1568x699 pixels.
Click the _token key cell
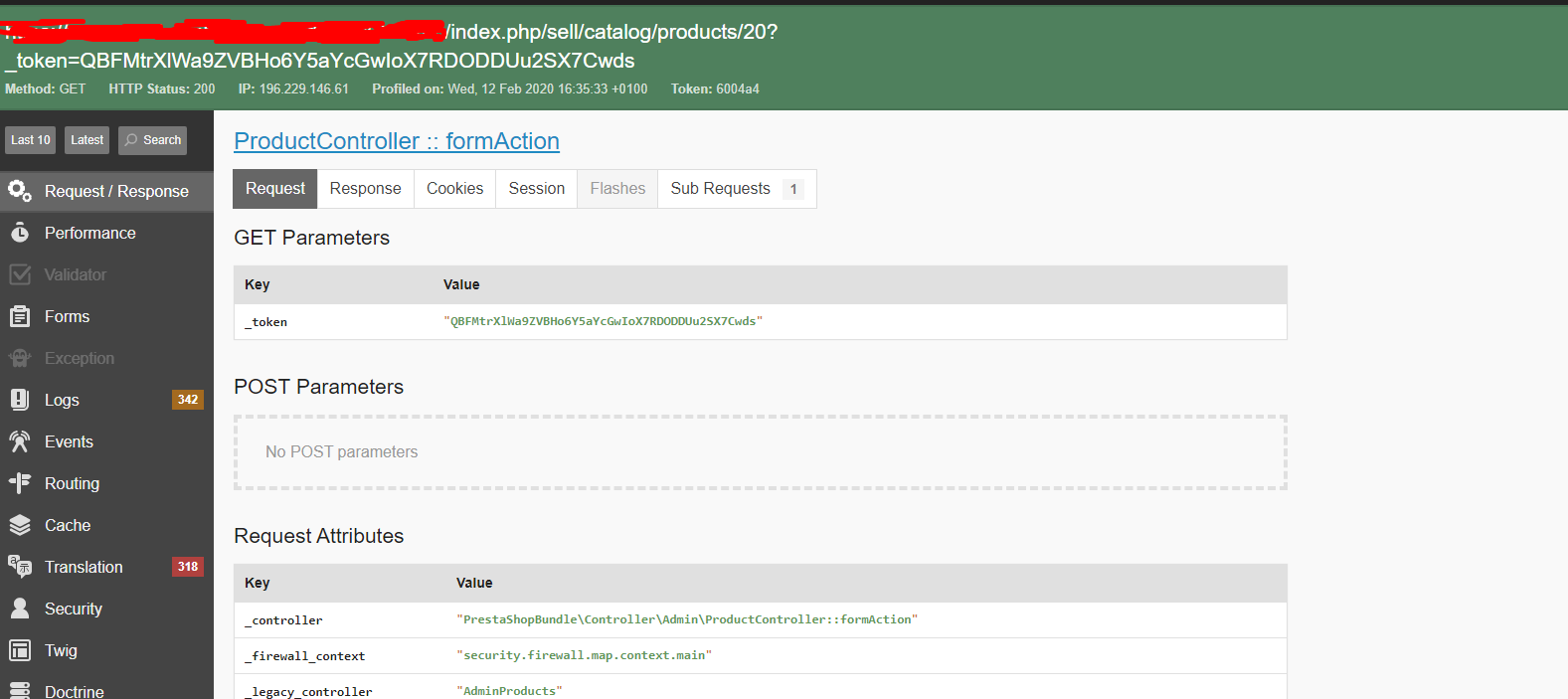(x=265, y=322)
